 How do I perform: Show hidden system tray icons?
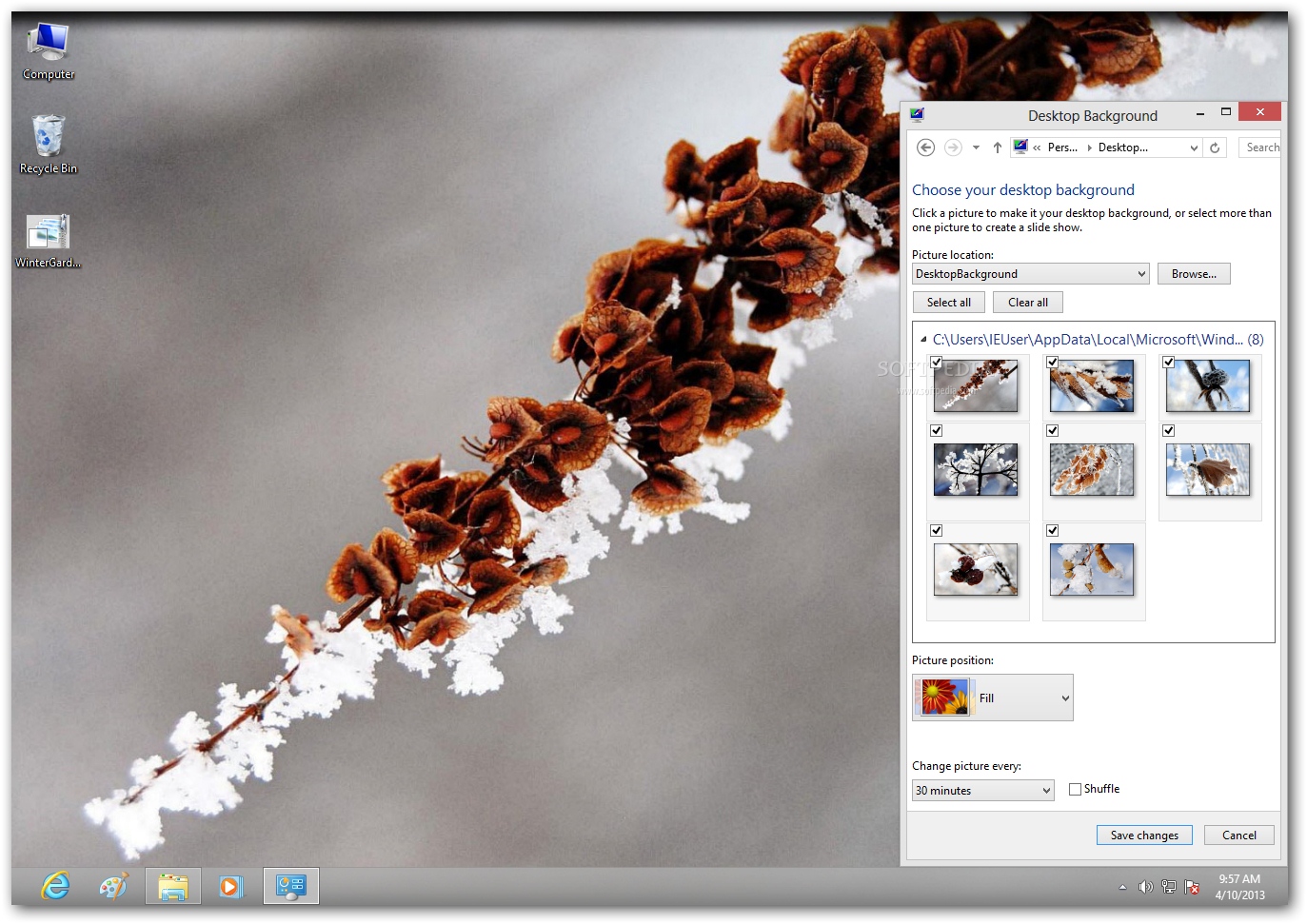point(1122,887)
